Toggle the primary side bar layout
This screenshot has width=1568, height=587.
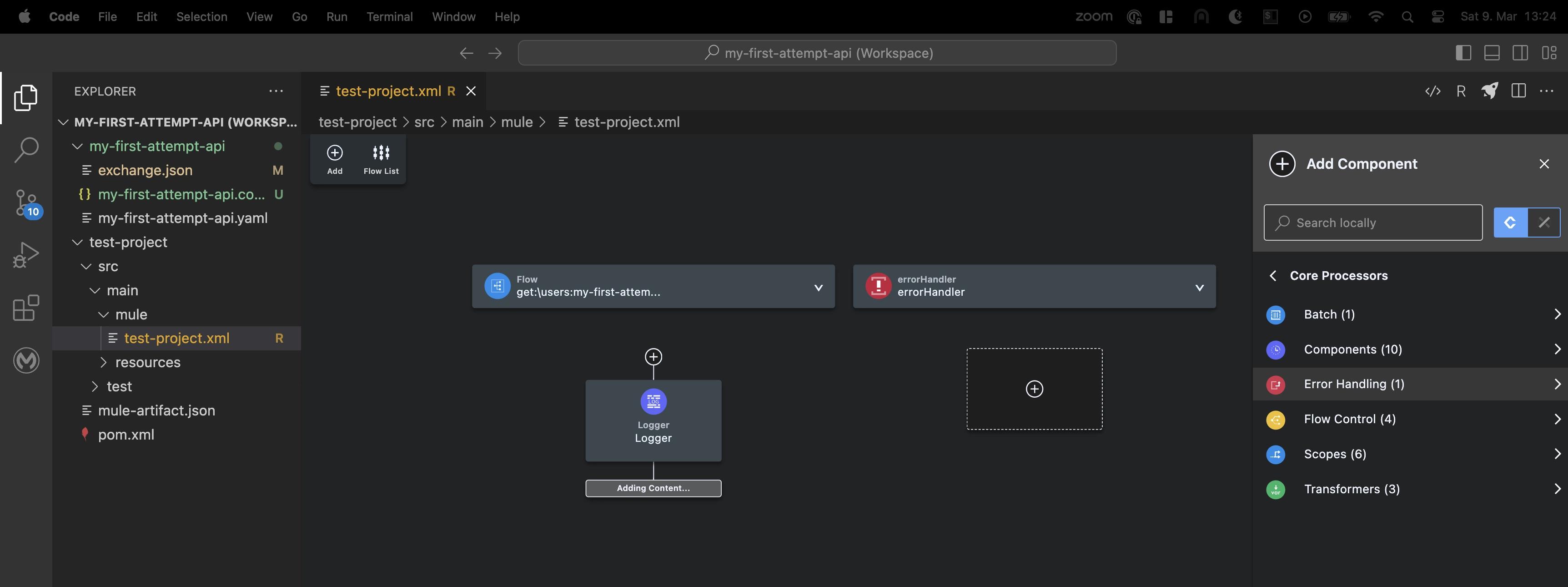[x=1463, y=53]
